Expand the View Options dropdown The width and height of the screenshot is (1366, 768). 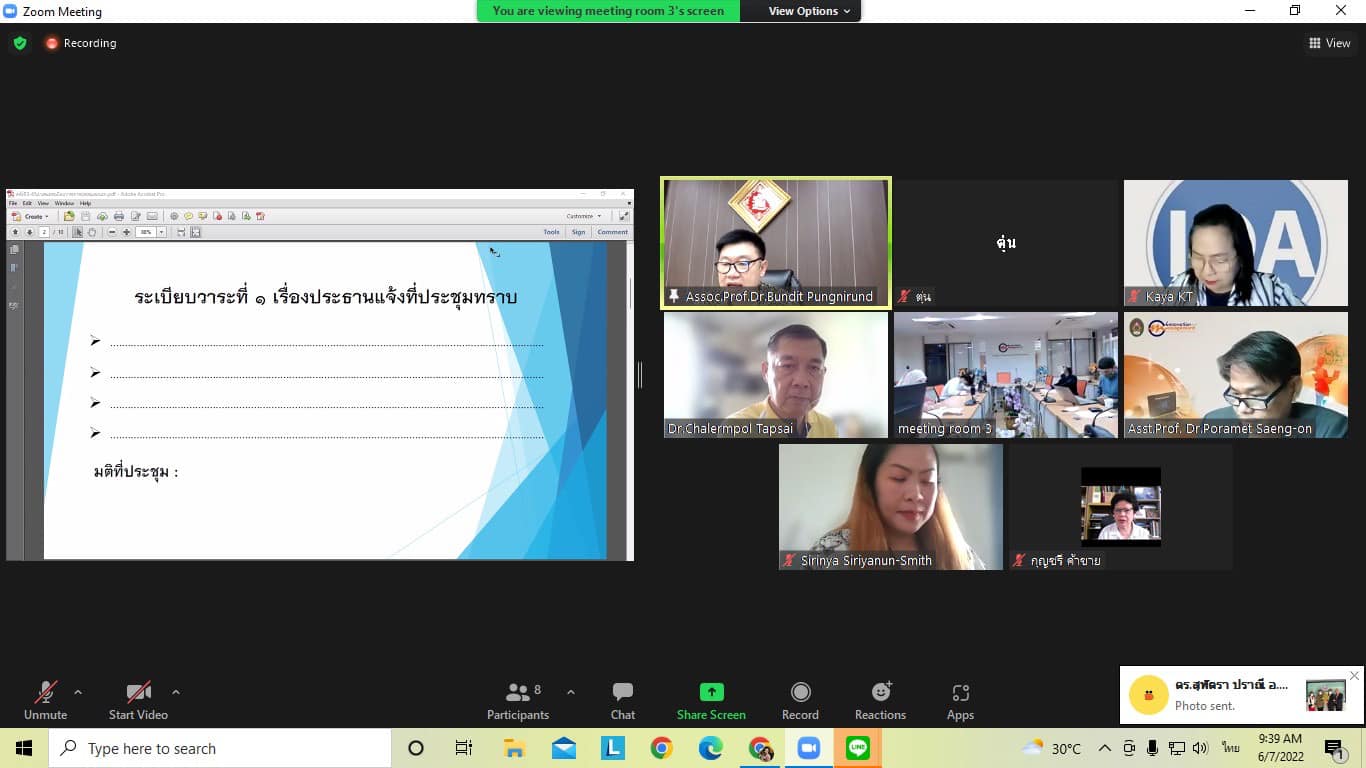809,11
